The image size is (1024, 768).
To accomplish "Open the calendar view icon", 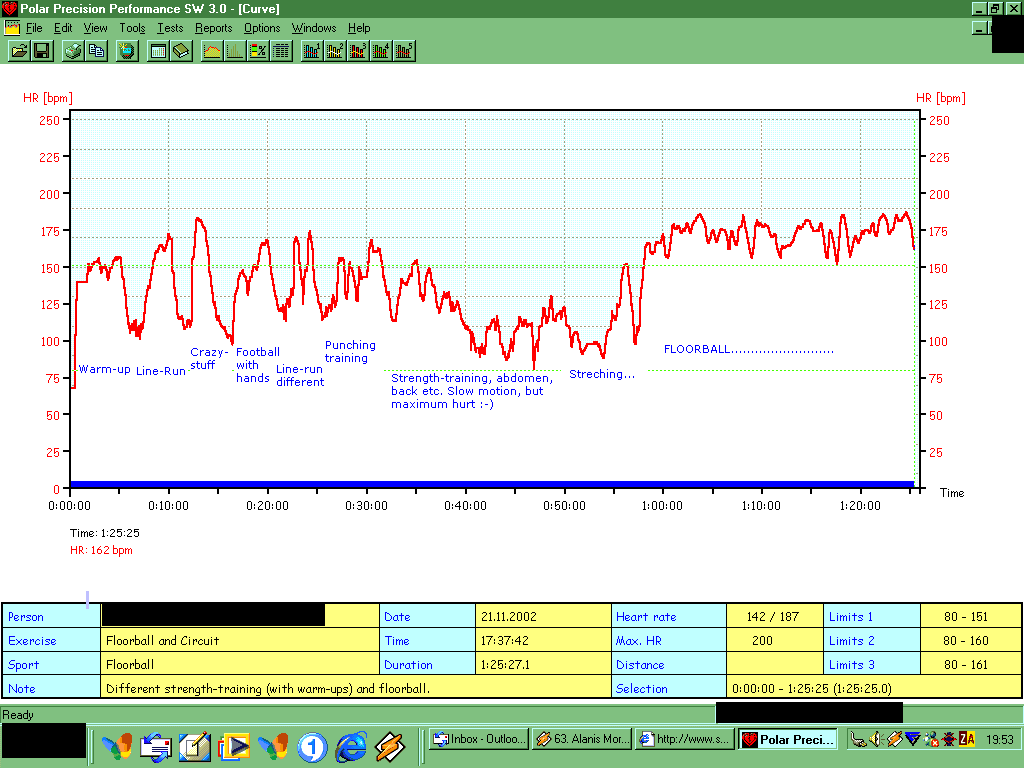I will (157, 51).
